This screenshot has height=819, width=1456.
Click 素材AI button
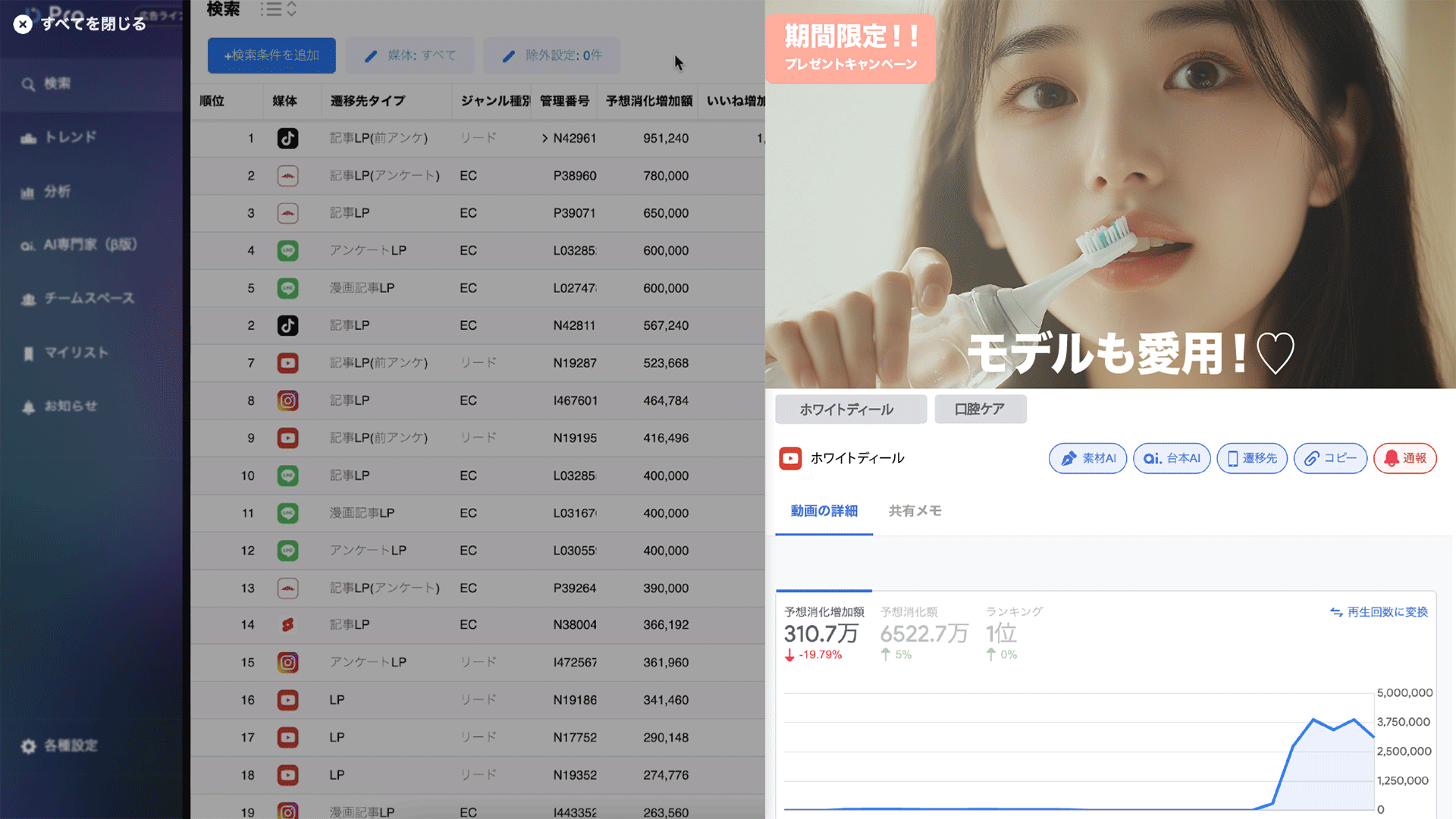(1087, 458)
